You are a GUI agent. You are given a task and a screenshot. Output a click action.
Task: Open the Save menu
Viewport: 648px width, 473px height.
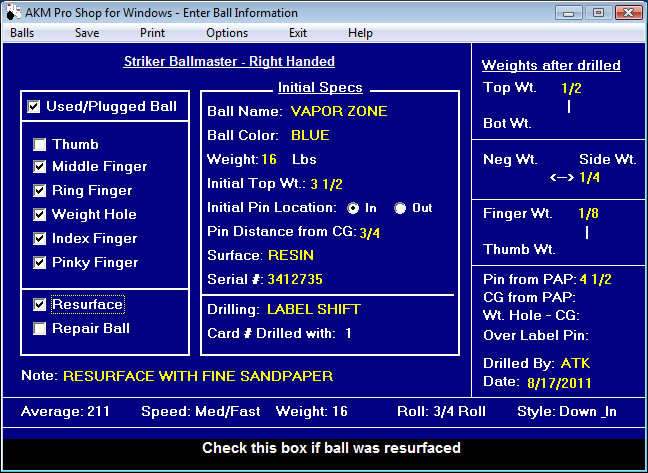[87, 33]
